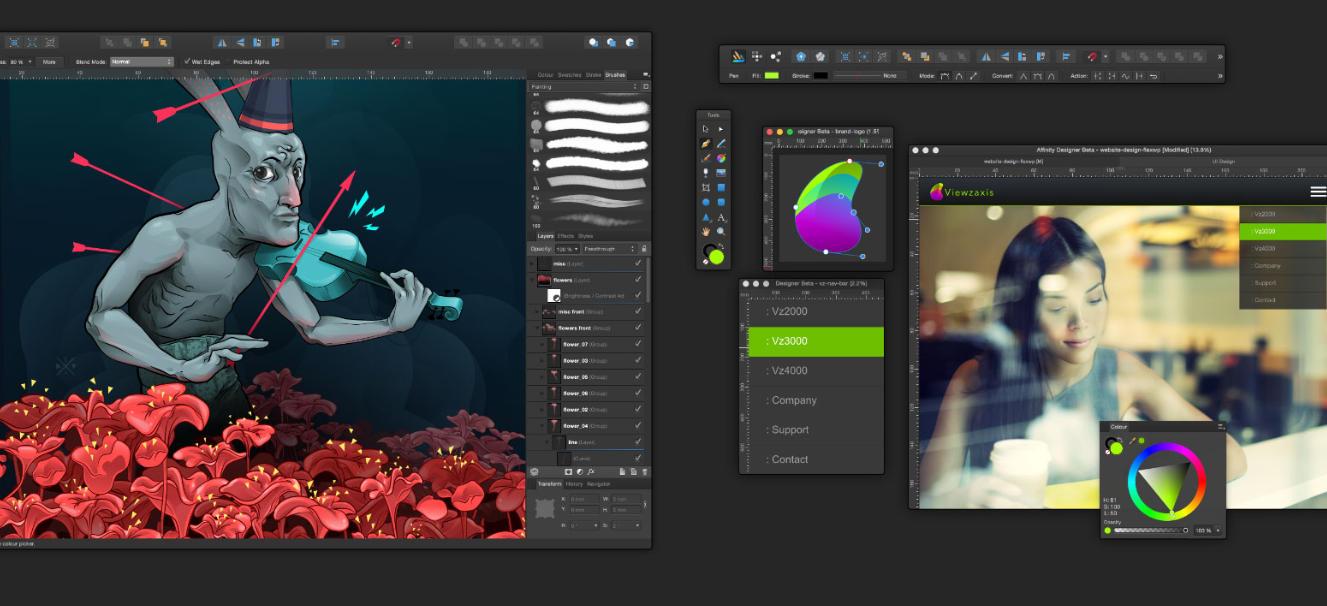The height and width of the screenshot is (606, 1327).
Task: Select the Fill colour wheel tool in Tools panel
Action: (x=721, y=158)
